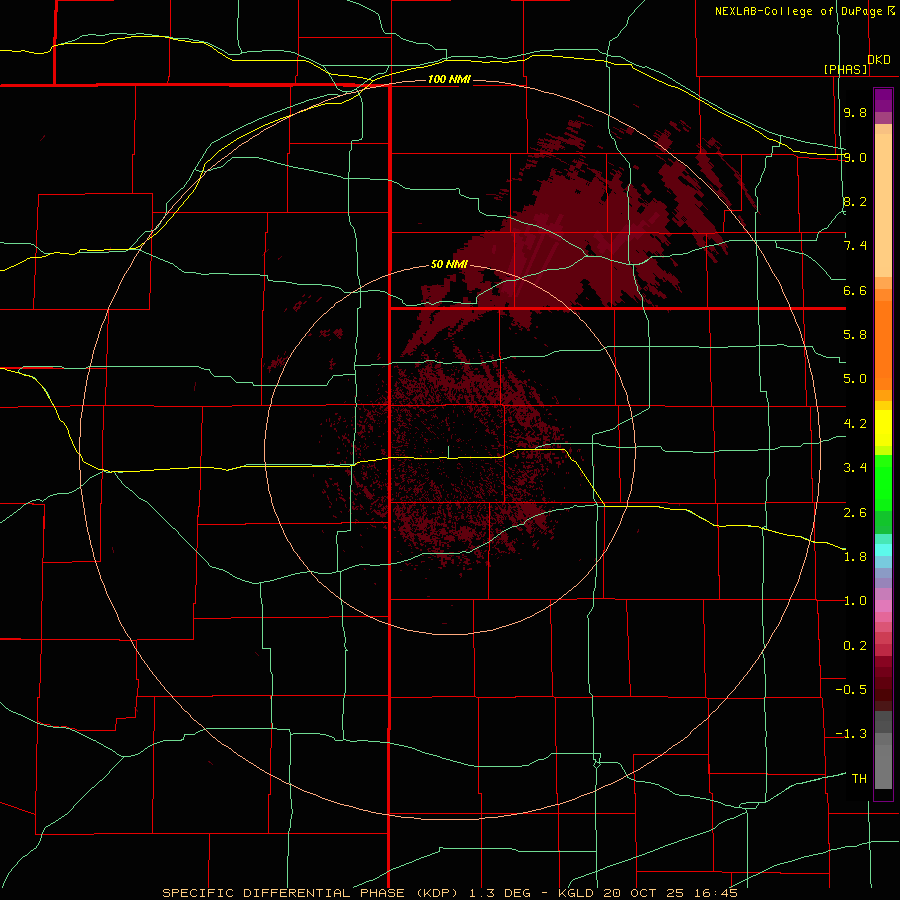This screenshot has width=900, height=900.
Task: Click the 6.6 scale value
Action: point(854,290)
